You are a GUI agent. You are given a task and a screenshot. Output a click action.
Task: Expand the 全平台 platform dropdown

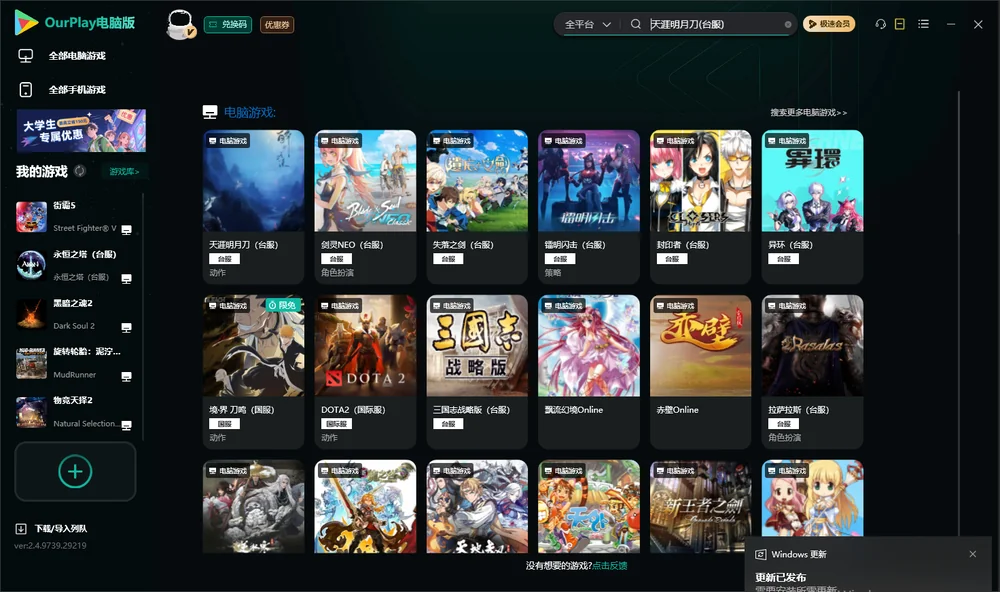[x=587, y=24]
